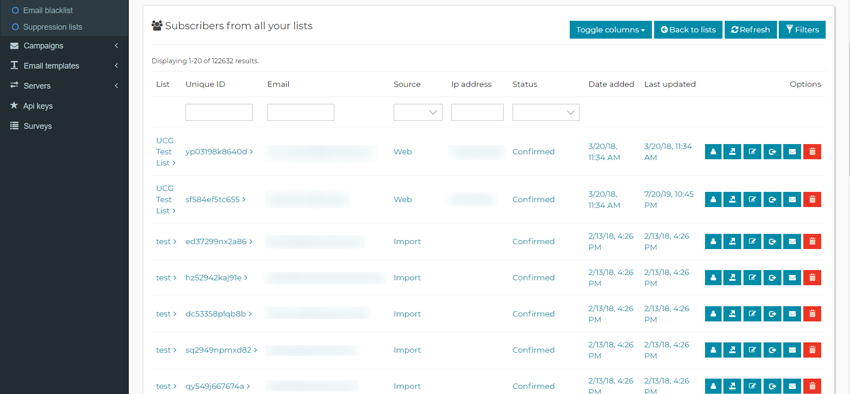The image size is (850, 394).
Task: Focus the Email filter field
Action: (x=301, y=112)
